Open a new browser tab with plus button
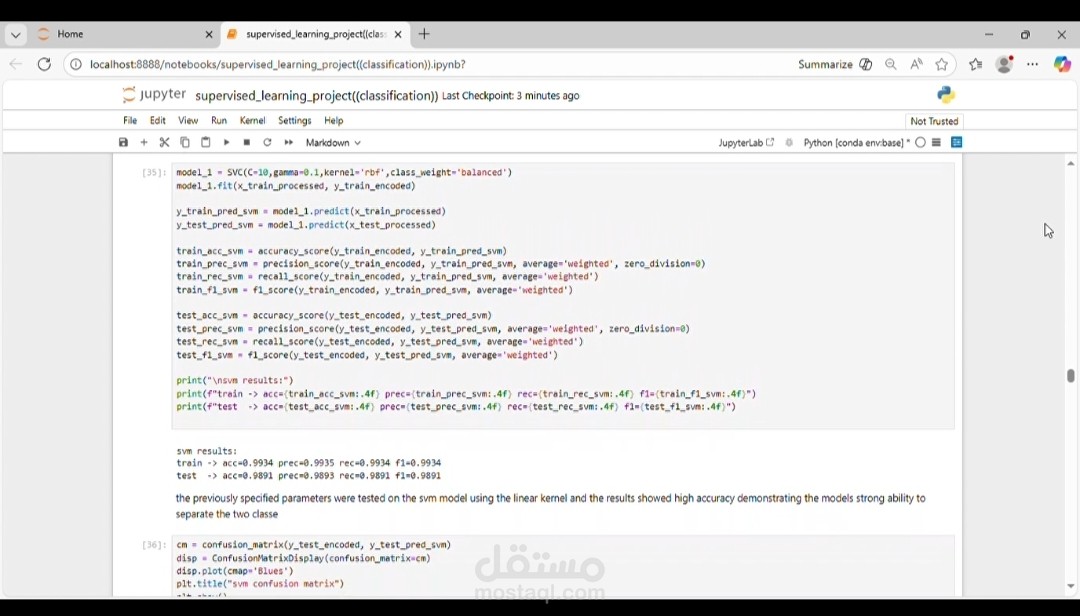1080x616 pixels. coord(424,34)
